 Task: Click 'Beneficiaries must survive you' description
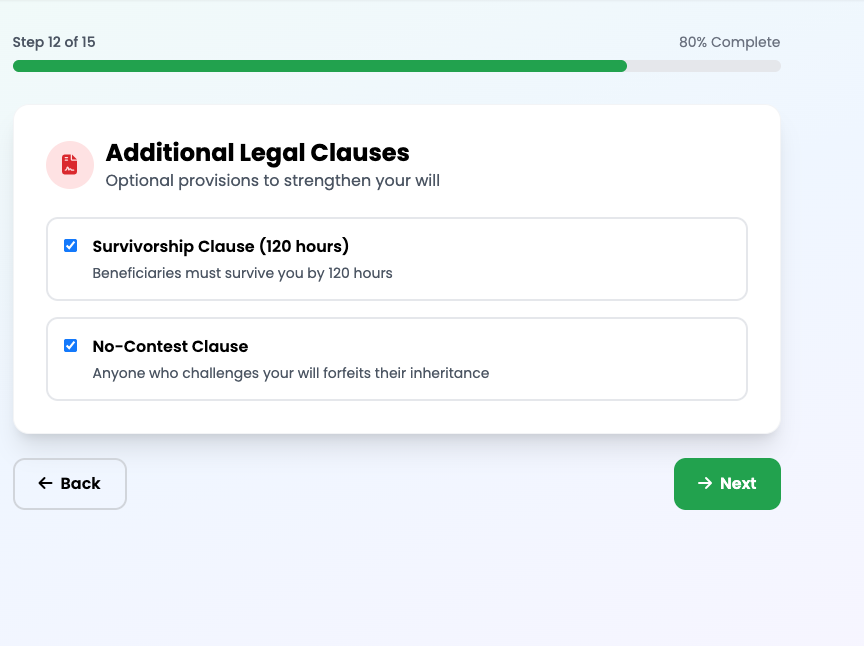(x=242, y=273)
